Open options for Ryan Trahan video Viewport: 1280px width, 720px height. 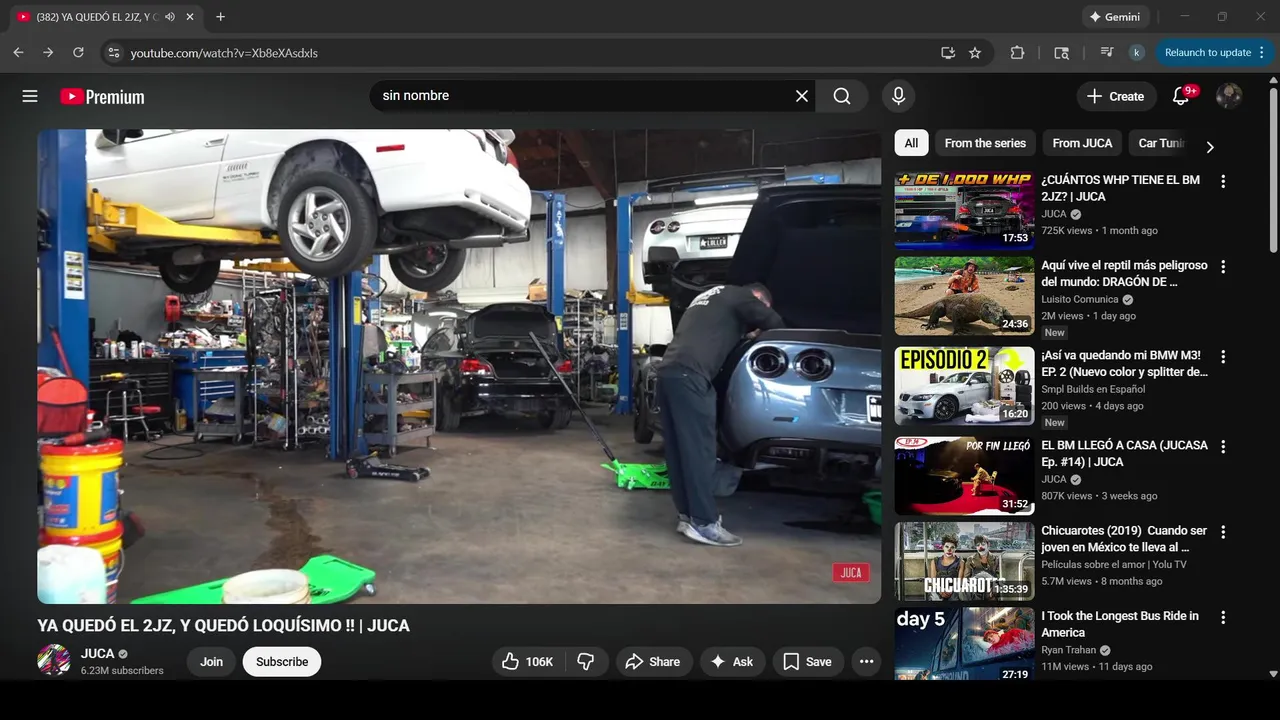tap(1222, 617)
